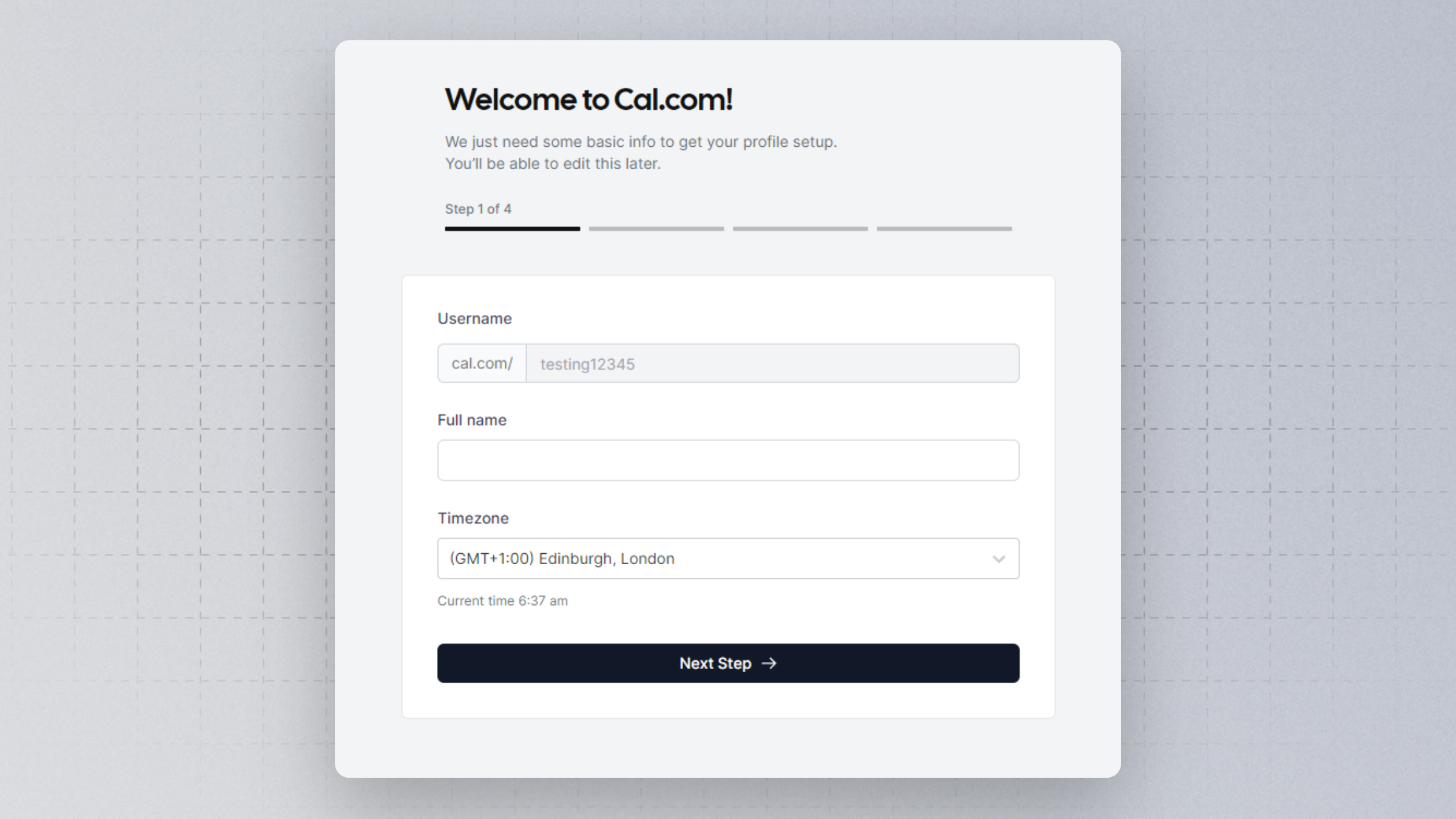Focus the Full name input field
This screenshot has width=1456, height=819.
click(728, 460)
